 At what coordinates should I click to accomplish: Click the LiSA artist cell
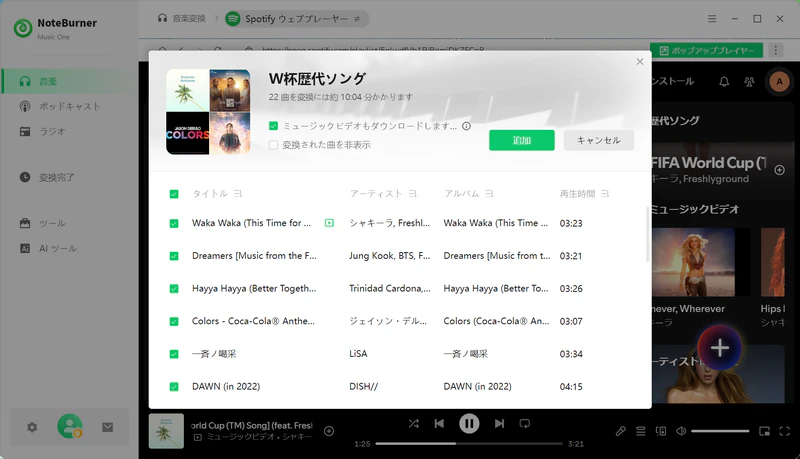358,354
